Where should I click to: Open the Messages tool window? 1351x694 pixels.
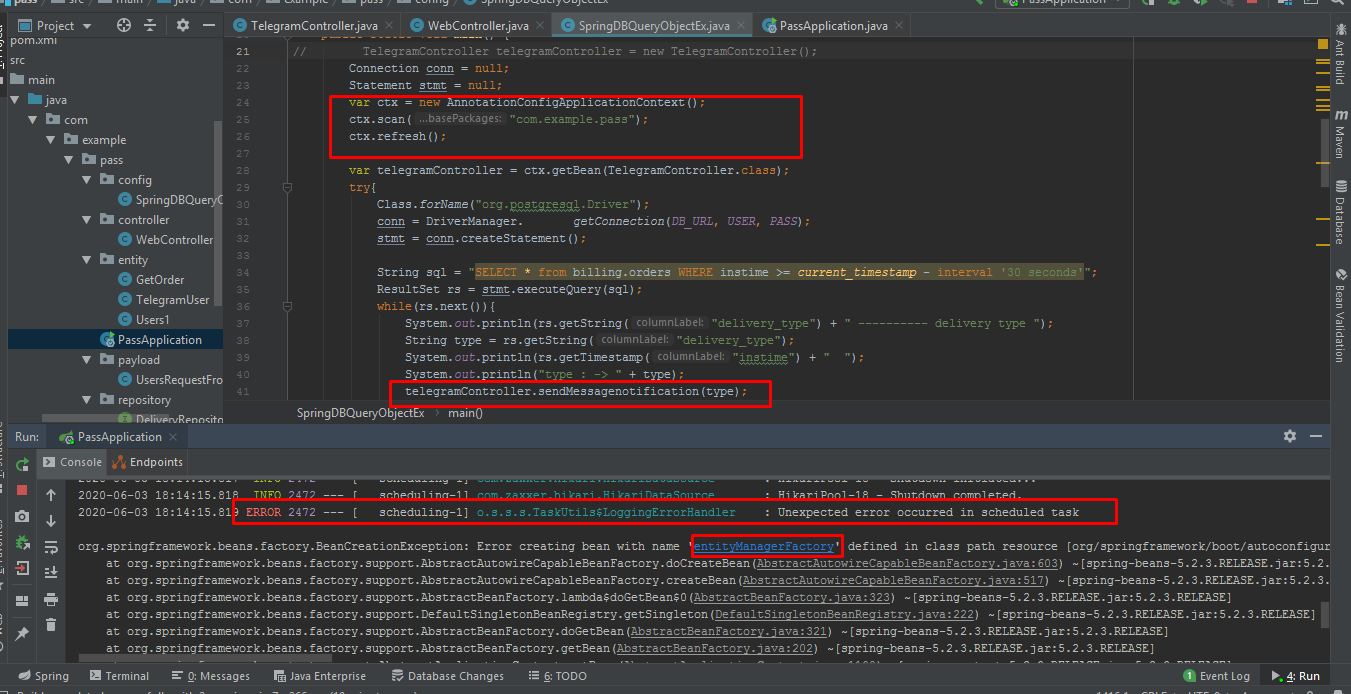coord(209,676)
